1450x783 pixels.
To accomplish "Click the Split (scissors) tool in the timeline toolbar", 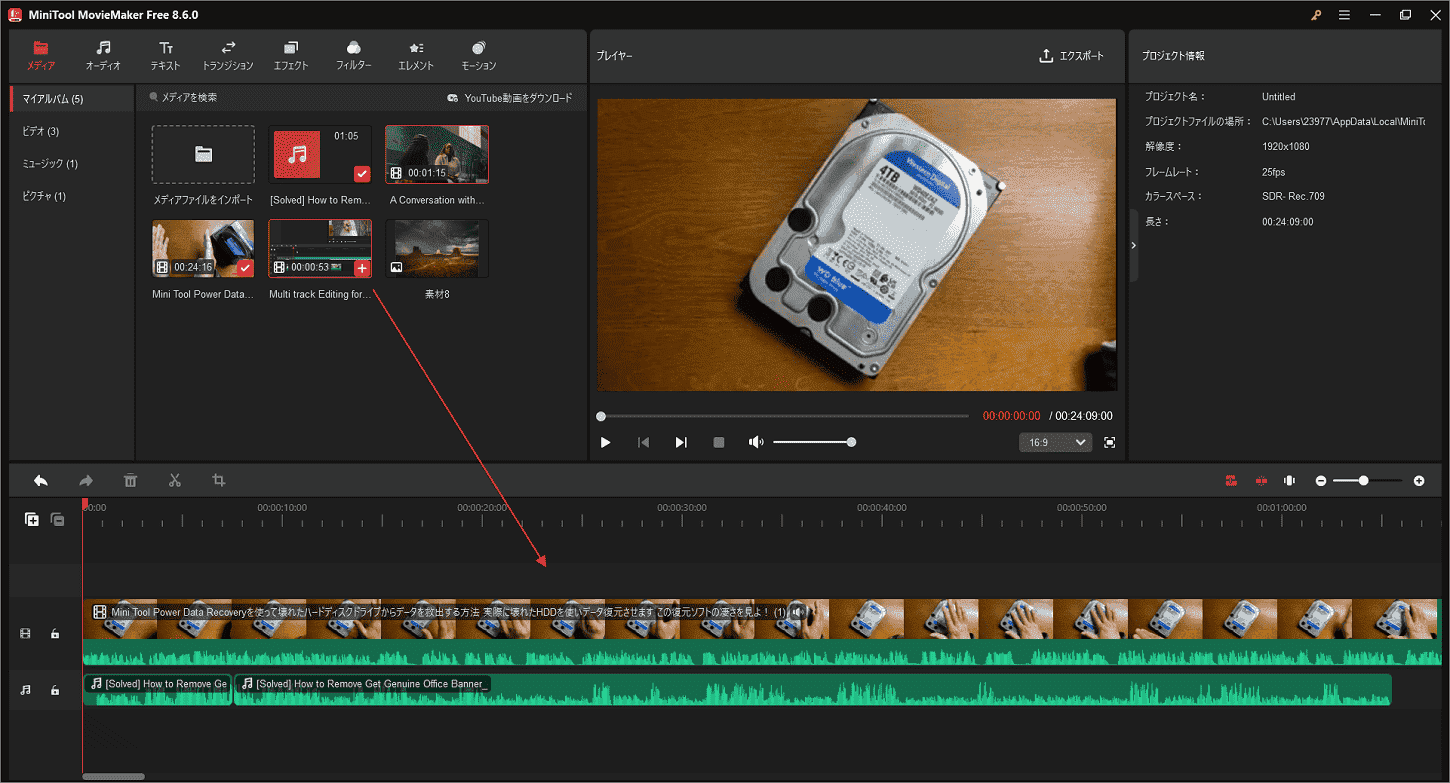I will click(175, 480).
